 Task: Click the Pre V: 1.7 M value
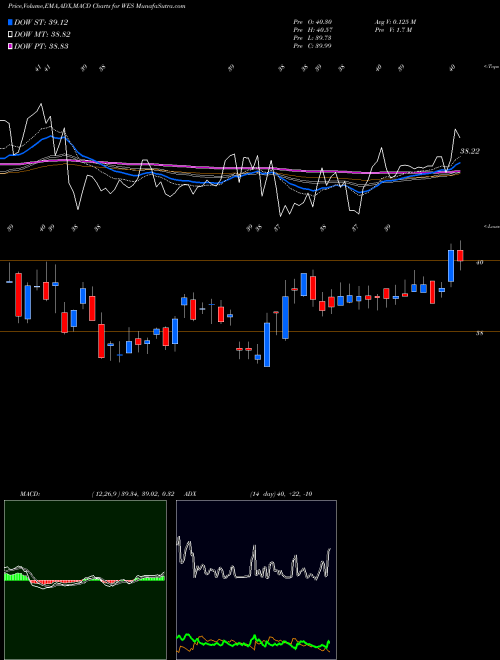click(x=393, y=30)
